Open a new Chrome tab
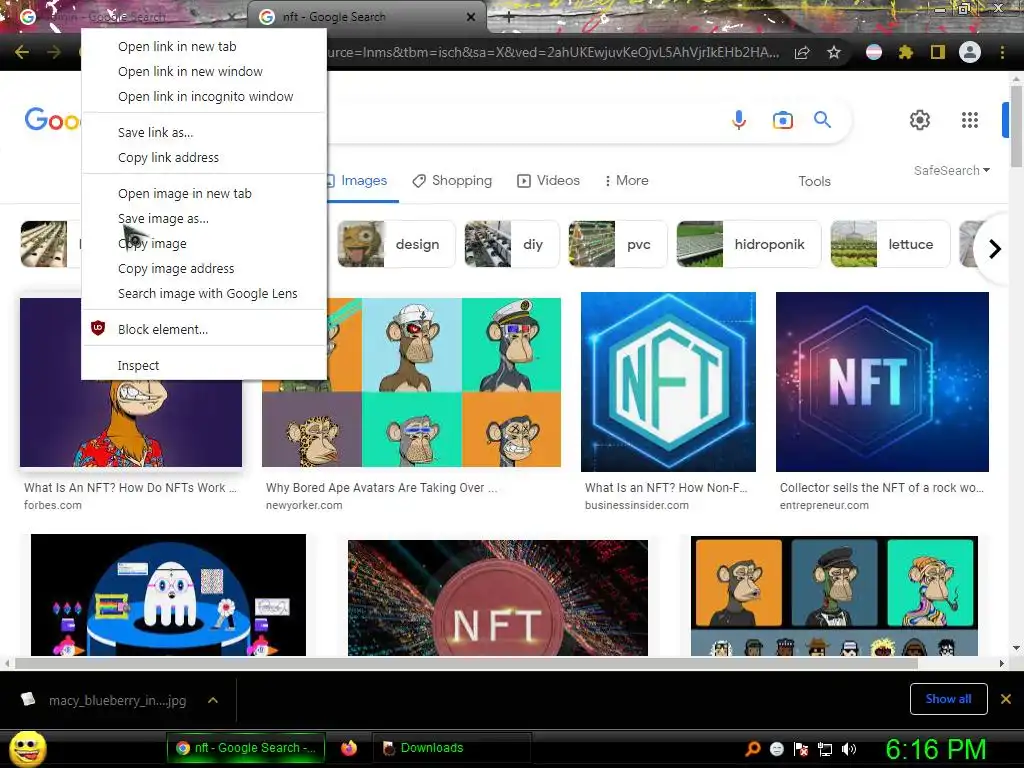 (x=509, y=17)
